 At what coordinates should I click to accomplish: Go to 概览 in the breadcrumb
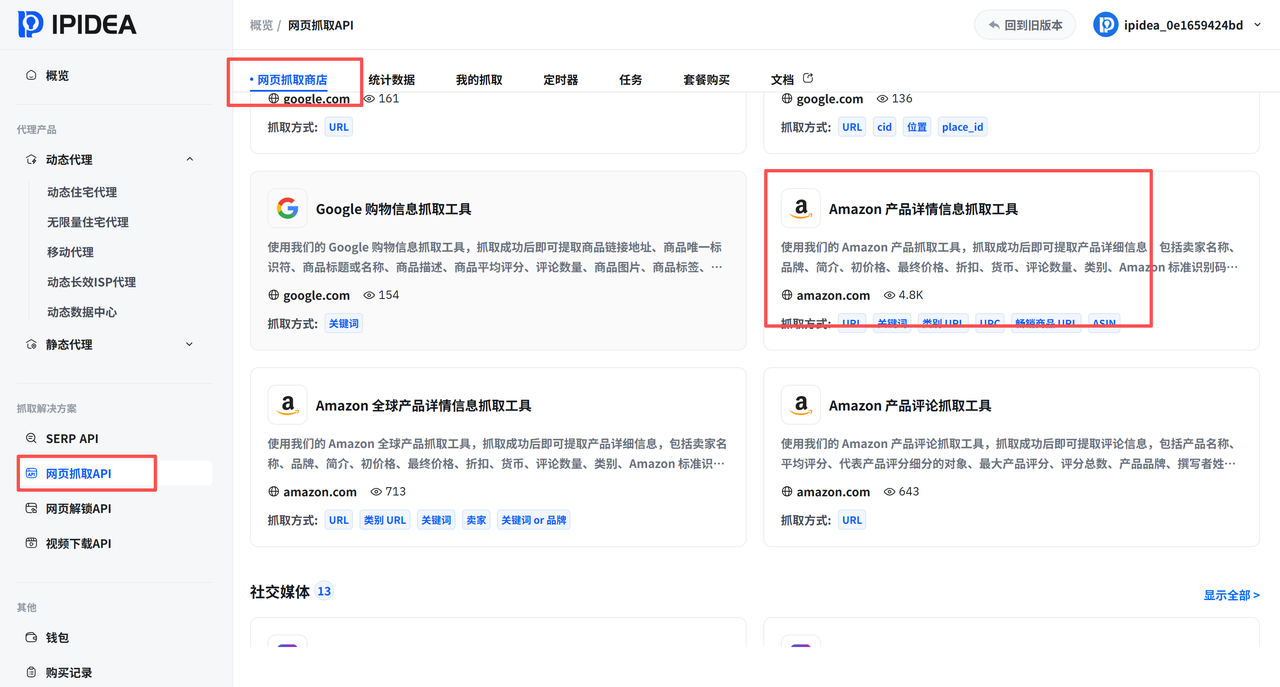tap(261, 25)
